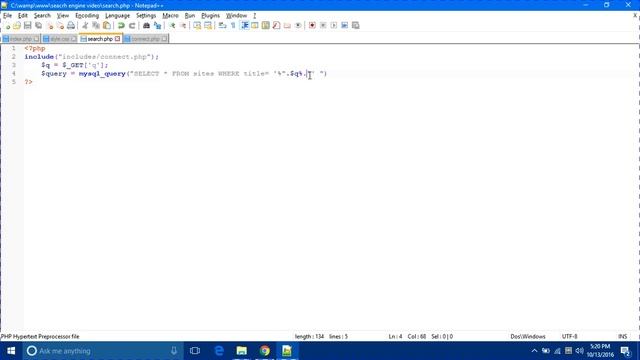Launch Google Chrome from taskbar
The width and height of the screenshot is (640, 360).
tap(264, 351)
